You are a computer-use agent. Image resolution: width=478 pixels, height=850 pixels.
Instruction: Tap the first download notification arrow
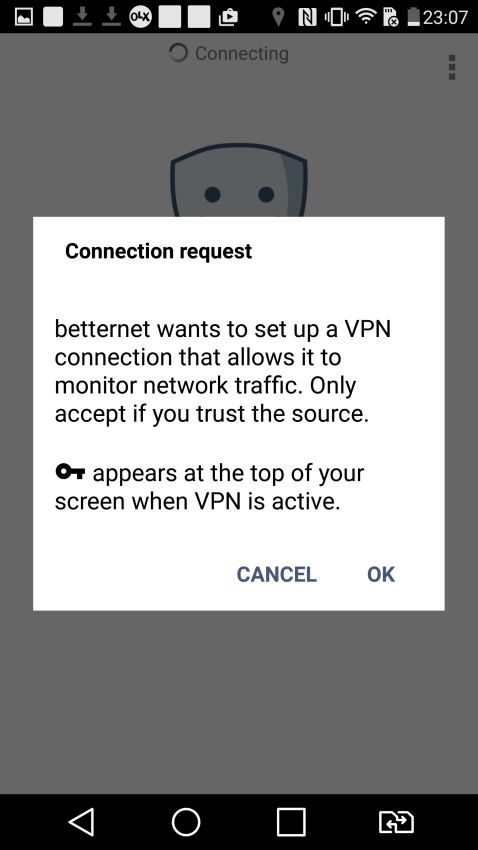click(x=82, y=17)
